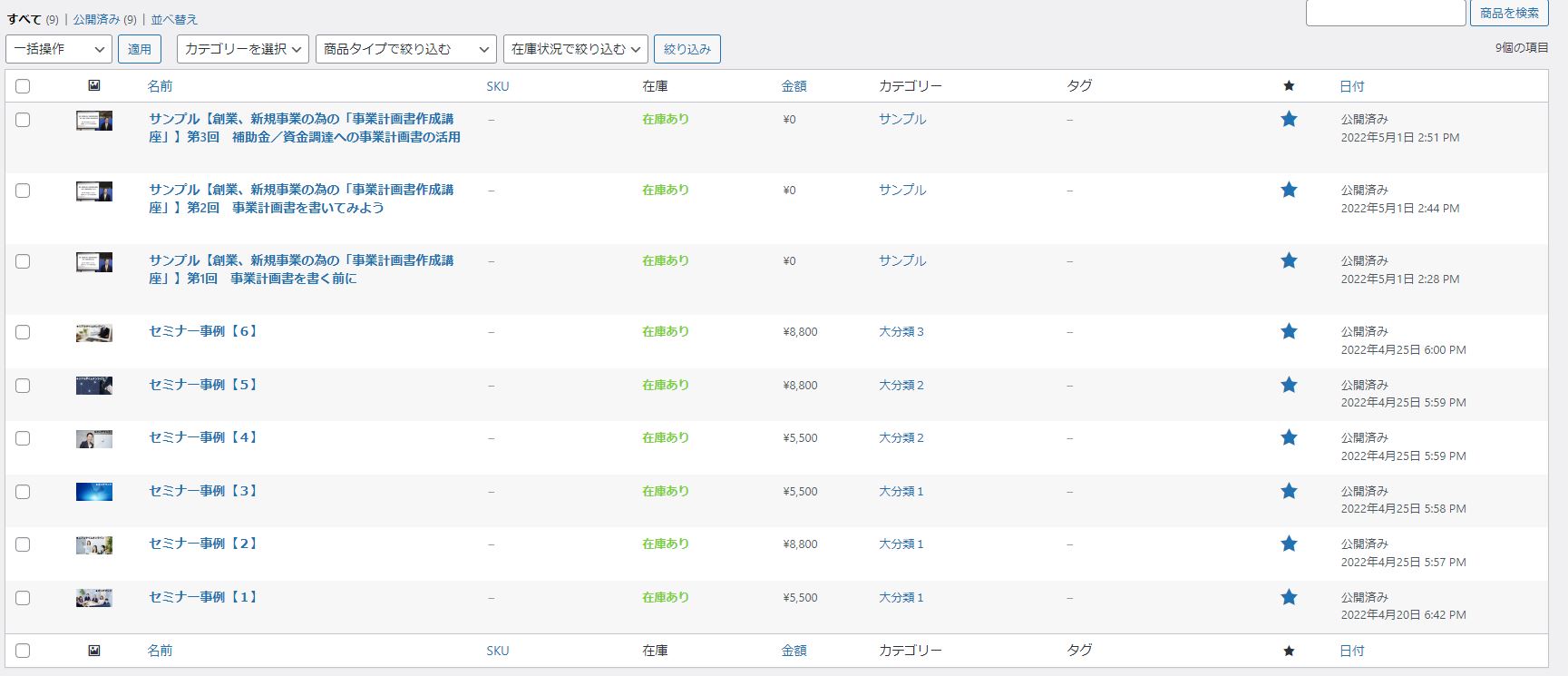Toggle featured star for セミナー事例【2】

(1289, 544)
